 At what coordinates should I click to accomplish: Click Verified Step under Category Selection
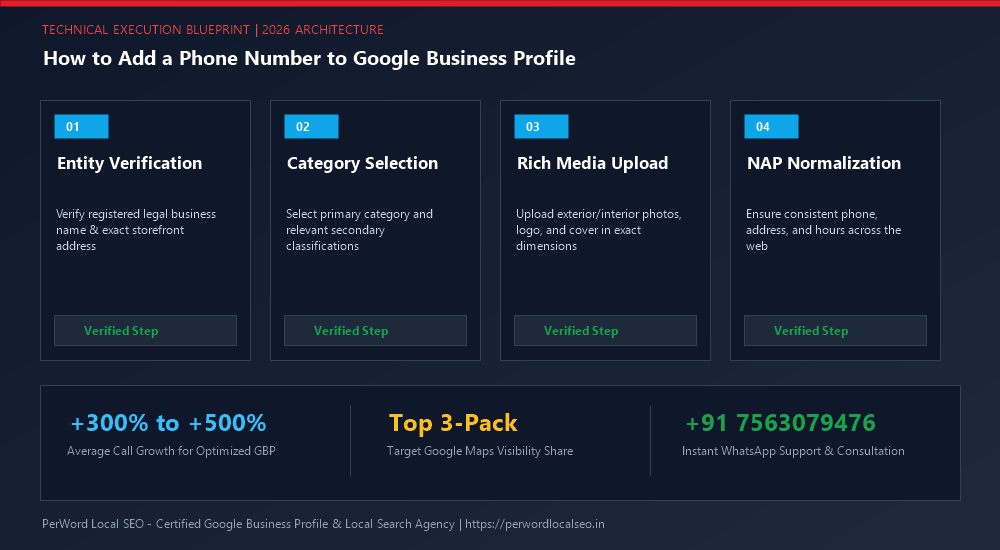click(x=375, y=331)
